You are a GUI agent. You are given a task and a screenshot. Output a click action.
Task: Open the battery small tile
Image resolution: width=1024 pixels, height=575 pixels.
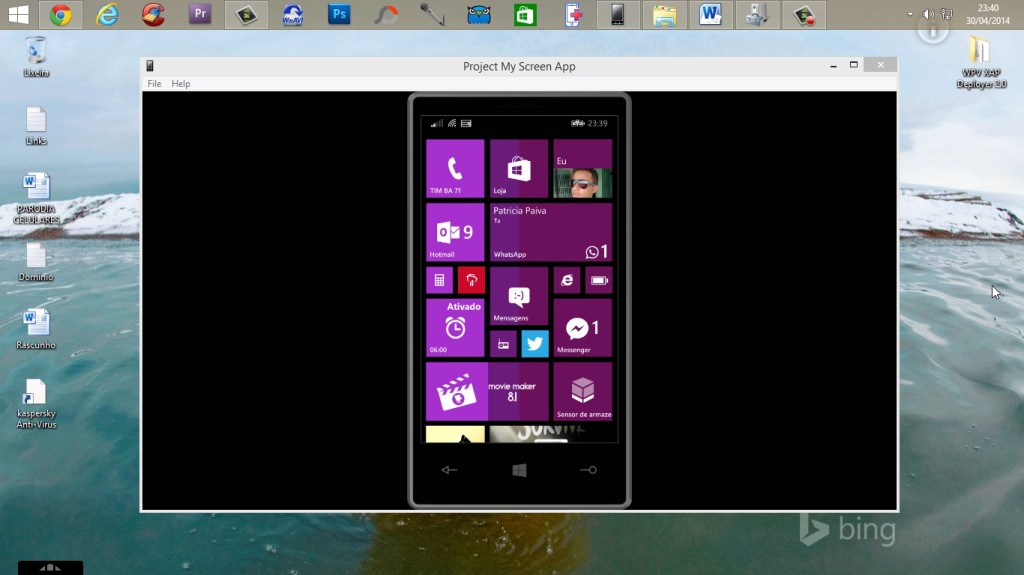click(x=599, y=280)
